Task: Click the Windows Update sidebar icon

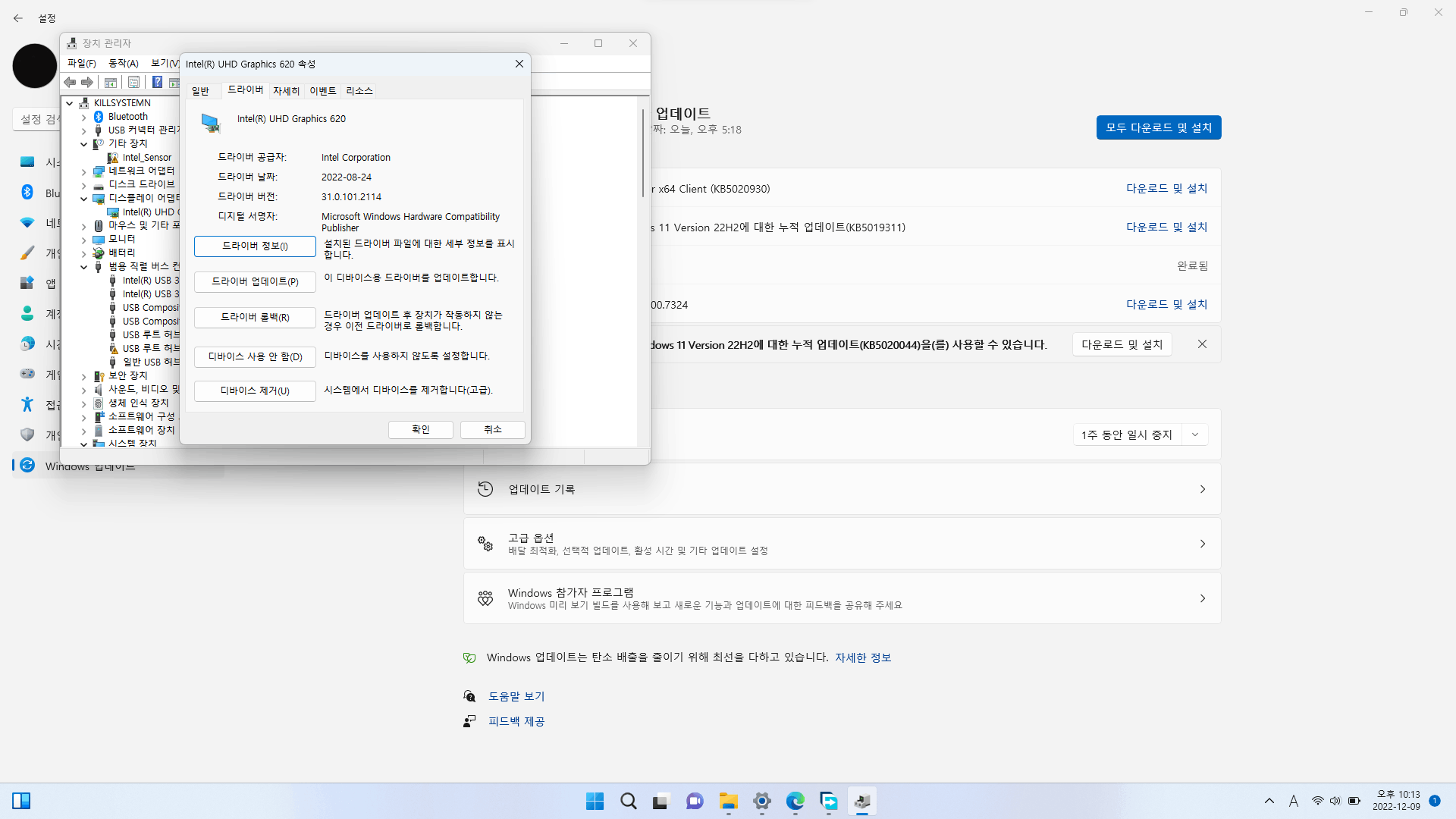Action: point(27,465)
